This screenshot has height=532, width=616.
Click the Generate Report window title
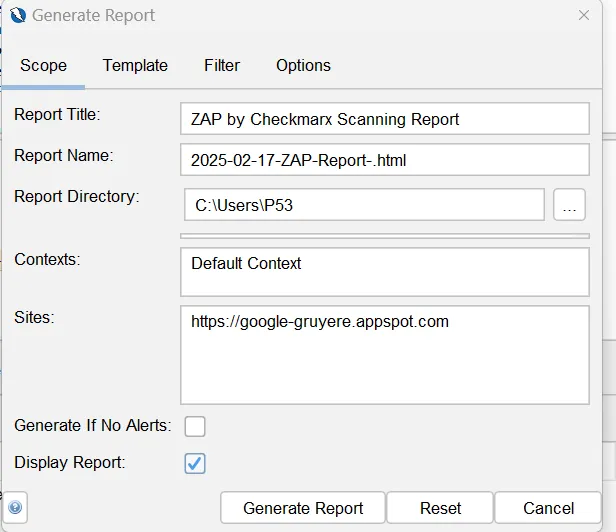tap(94, 16)
